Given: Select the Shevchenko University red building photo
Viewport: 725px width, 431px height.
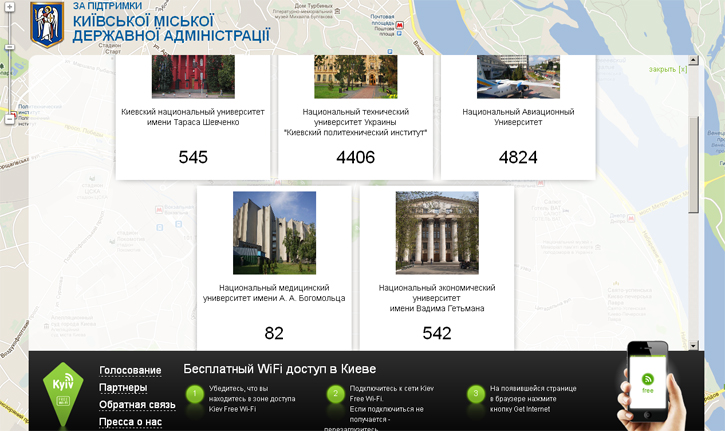Looking at the screenshot, I should coord(193,77).
